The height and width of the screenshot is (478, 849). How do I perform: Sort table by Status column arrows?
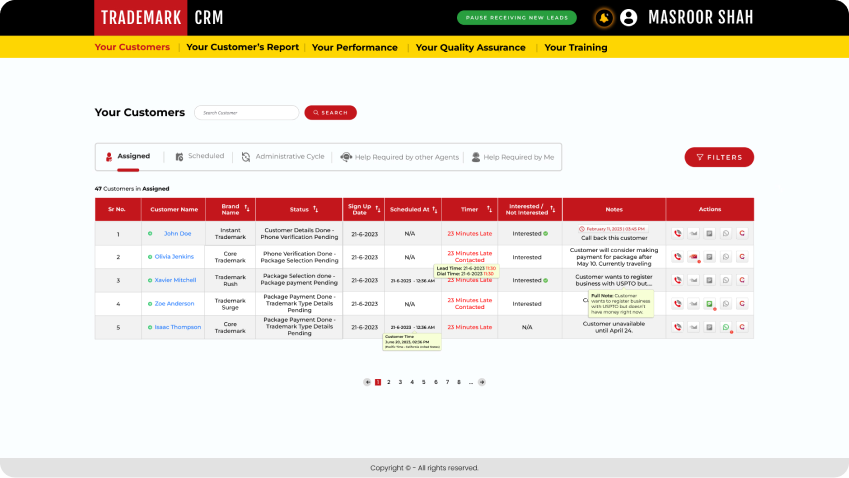pyautogui.click(x=316, y=209)
